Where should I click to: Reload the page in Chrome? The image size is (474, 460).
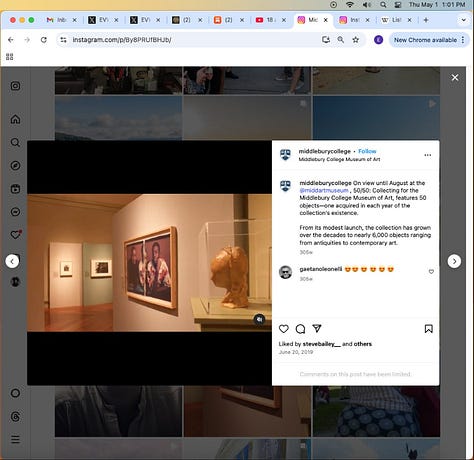44,40
